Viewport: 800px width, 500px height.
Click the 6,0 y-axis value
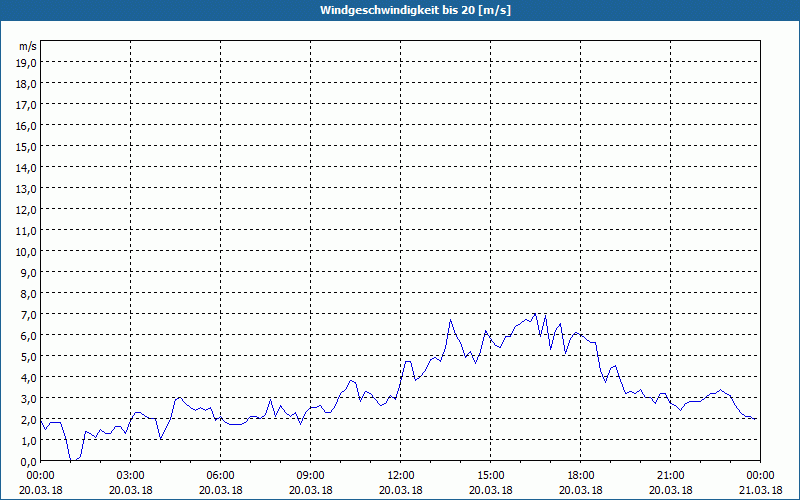click(29, 336)
